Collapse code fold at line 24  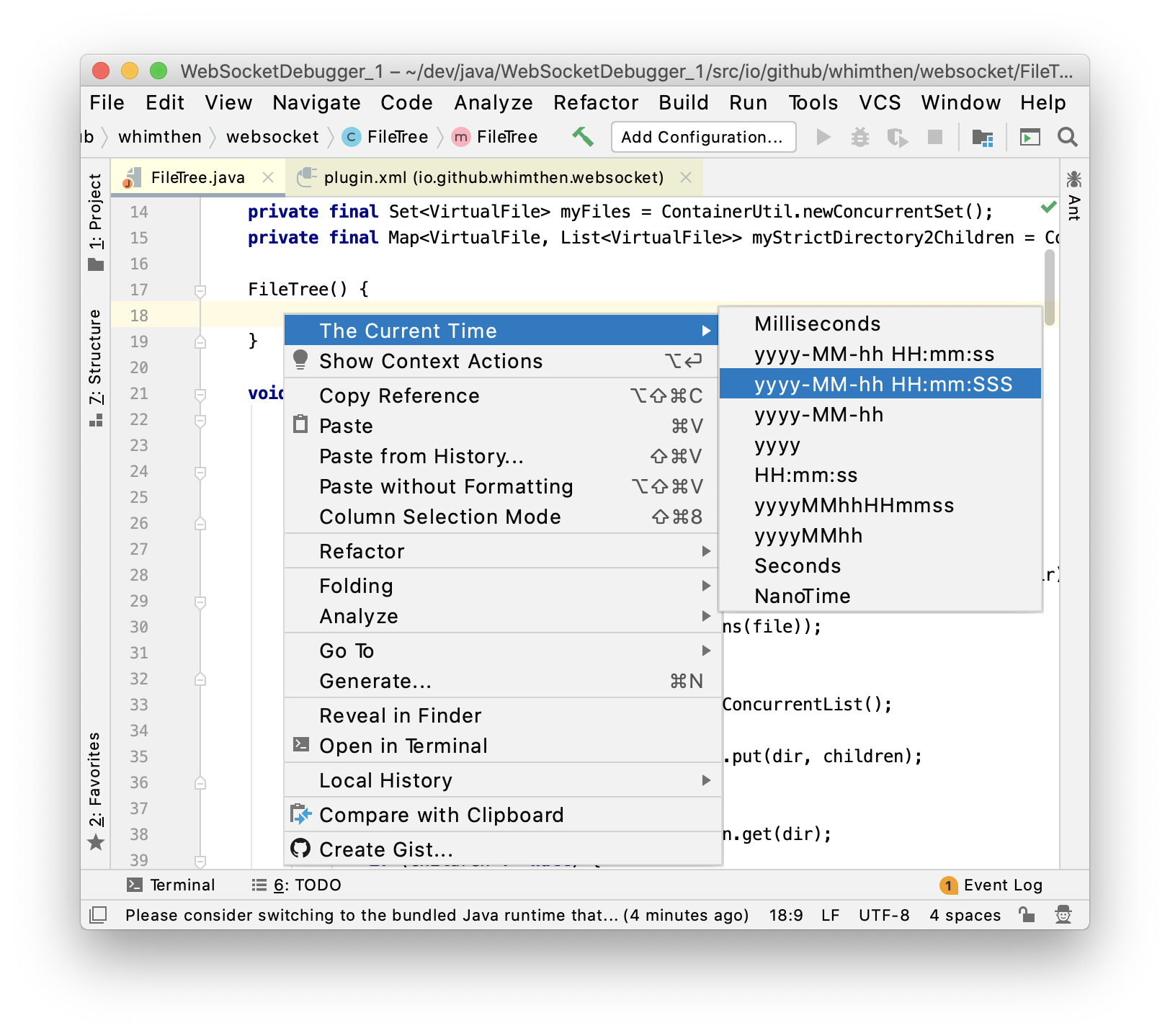(200, 472)
